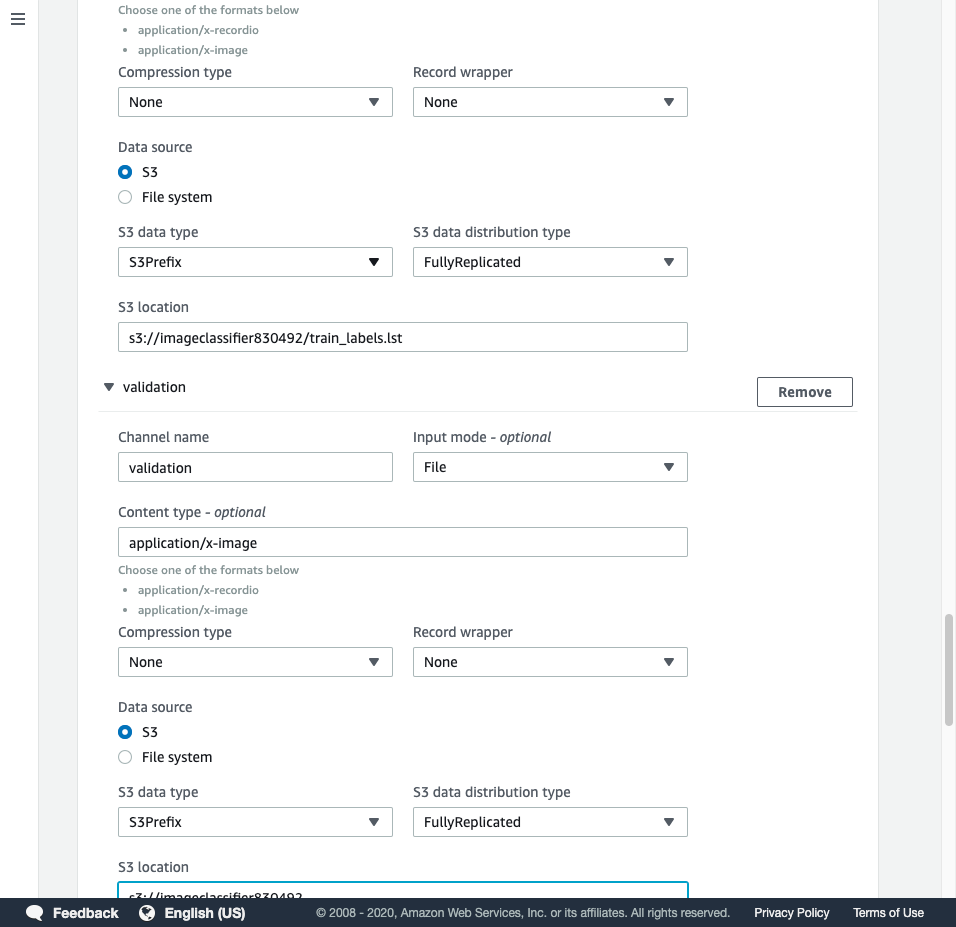Image resolution: width=956 pixels, height=927 pixels.
Task: Open the FullyReplicated distribution dropdown arrow
Action: pyautogui.click(x=670, y=261)
